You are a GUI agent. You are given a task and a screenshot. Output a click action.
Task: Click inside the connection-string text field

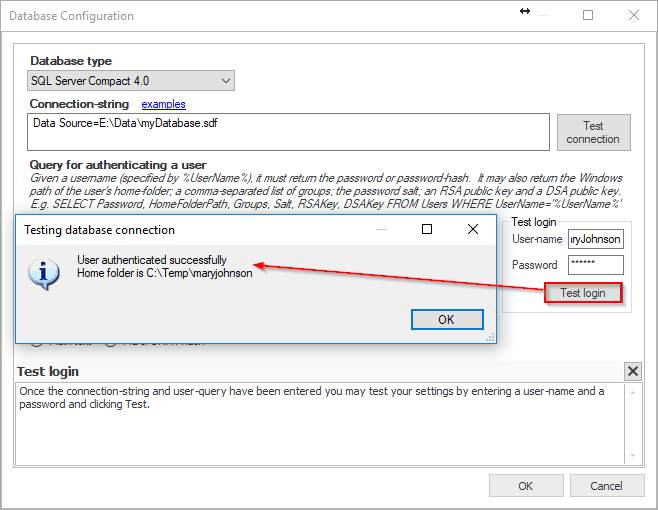tap(289, 131)
